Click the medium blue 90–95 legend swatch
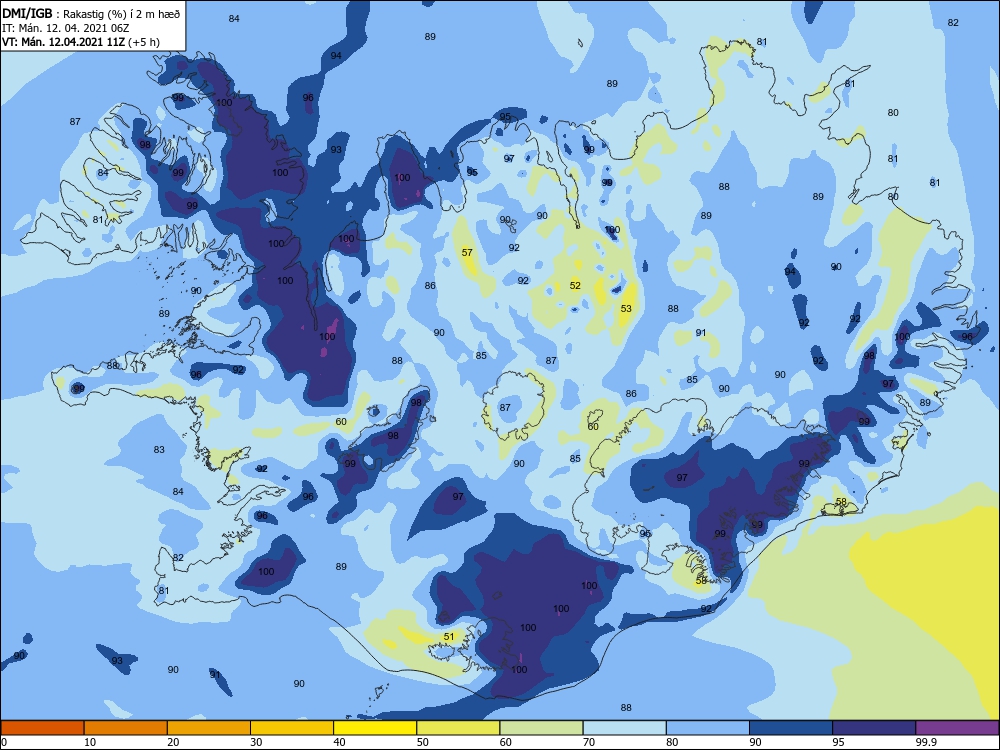Screen dimensions: 1000x750 [x=791, y=728]
